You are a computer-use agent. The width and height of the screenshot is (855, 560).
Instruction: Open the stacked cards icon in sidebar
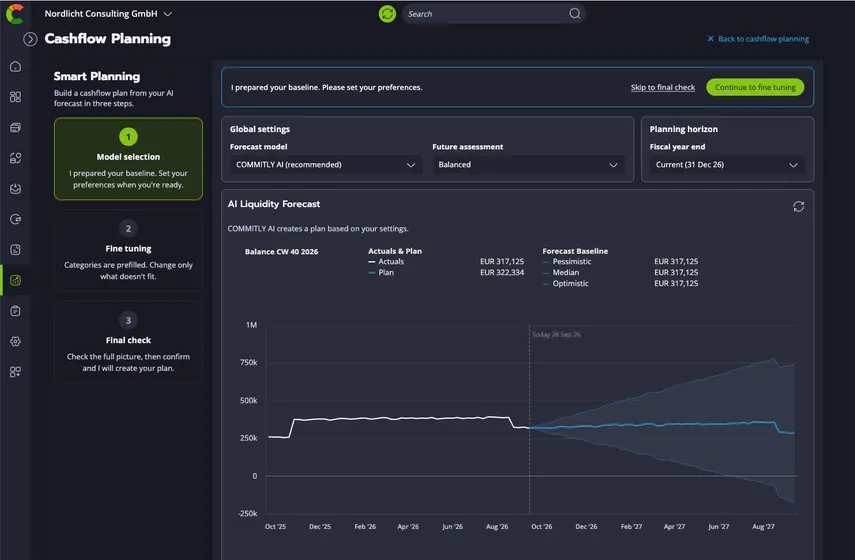tap(15, 128)
